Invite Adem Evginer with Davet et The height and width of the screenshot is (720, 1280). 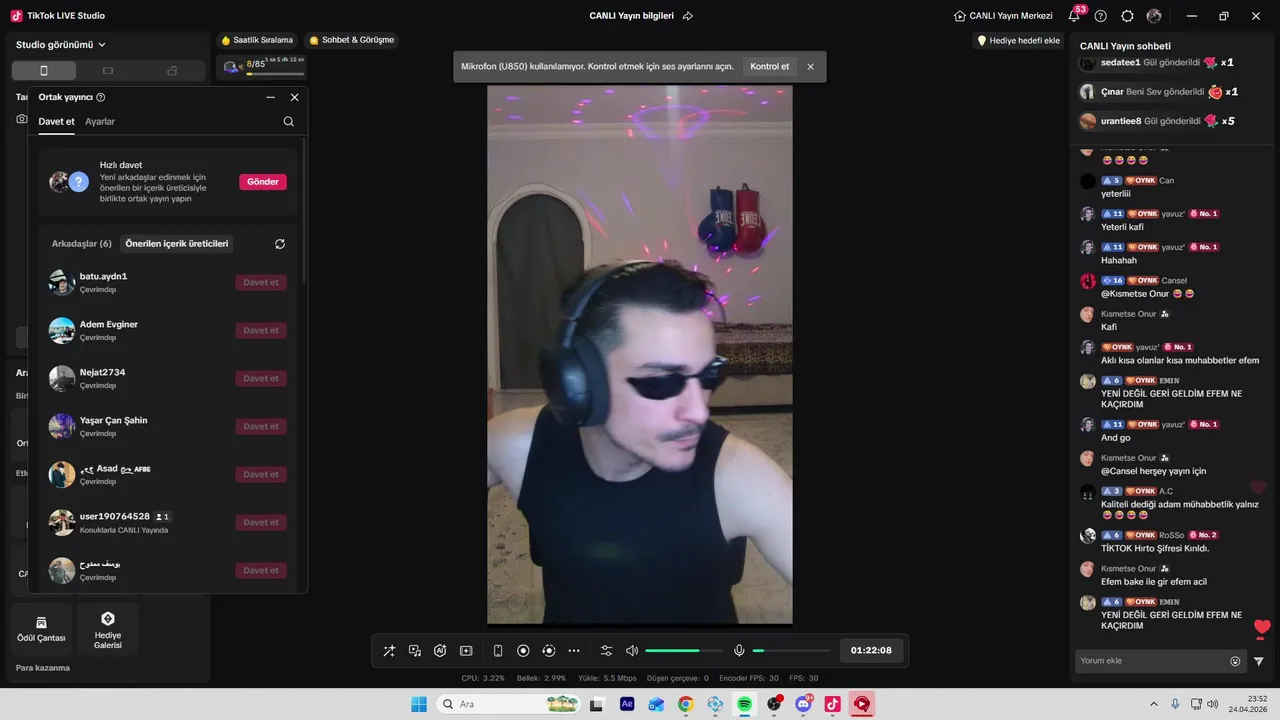pos(261,330)
